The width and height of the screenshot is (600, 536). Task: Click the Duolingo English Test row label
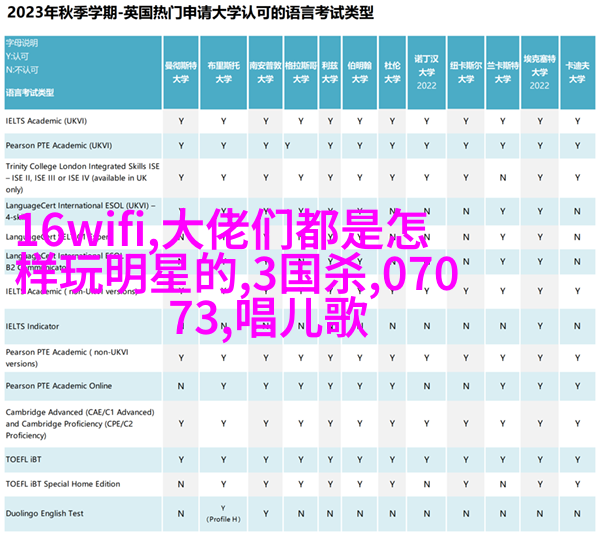(x=44, y=513)
